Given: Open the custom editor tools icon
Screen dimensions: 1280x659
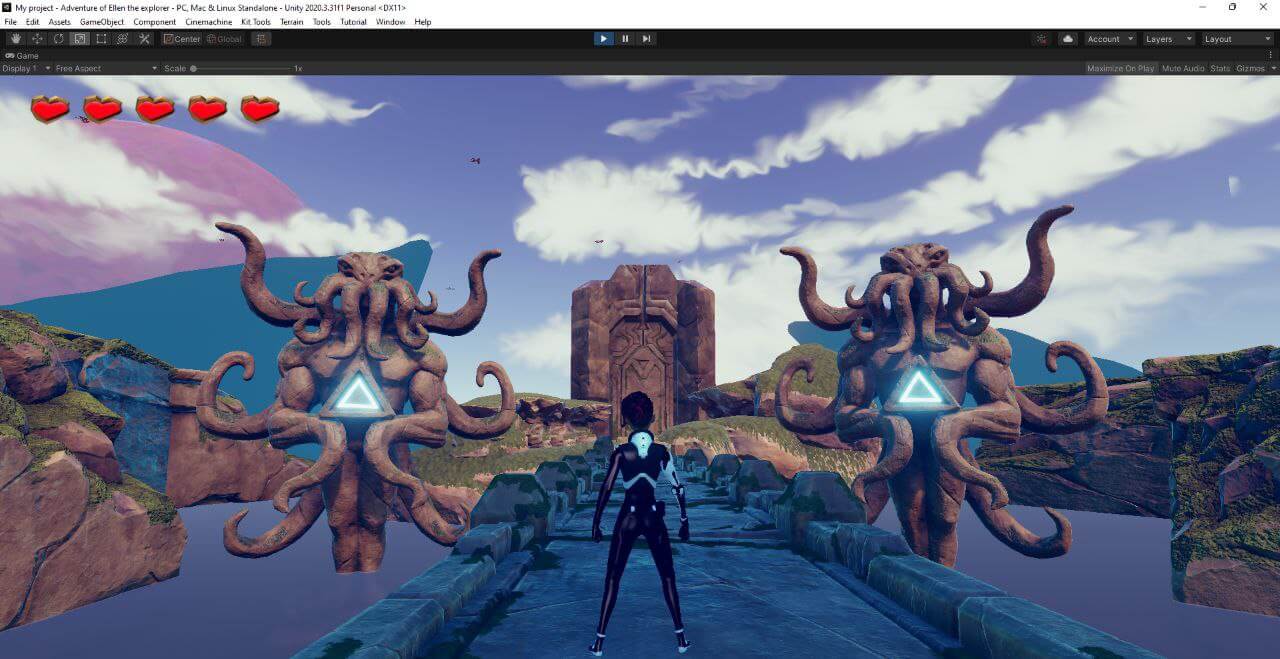Looking at the screenshot, I should click(x=144, y=39).
